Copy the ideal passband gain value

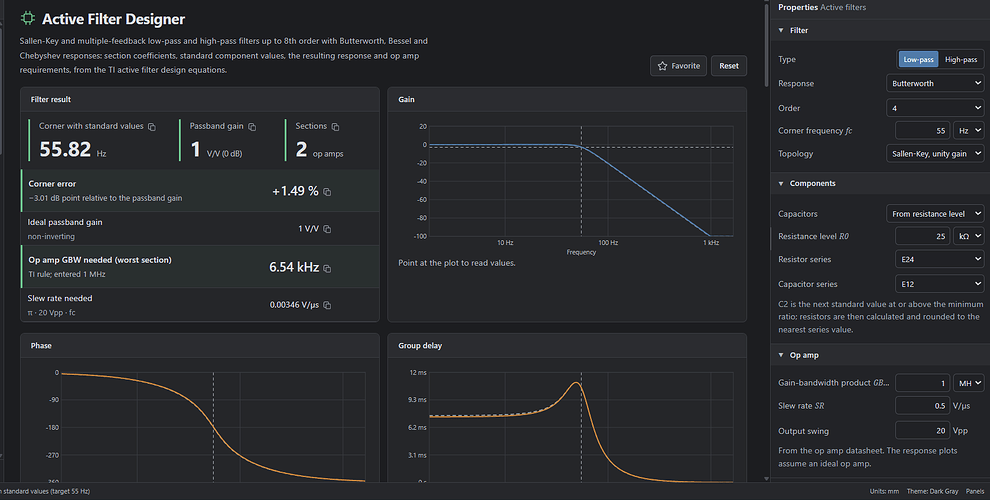[327, 229]
